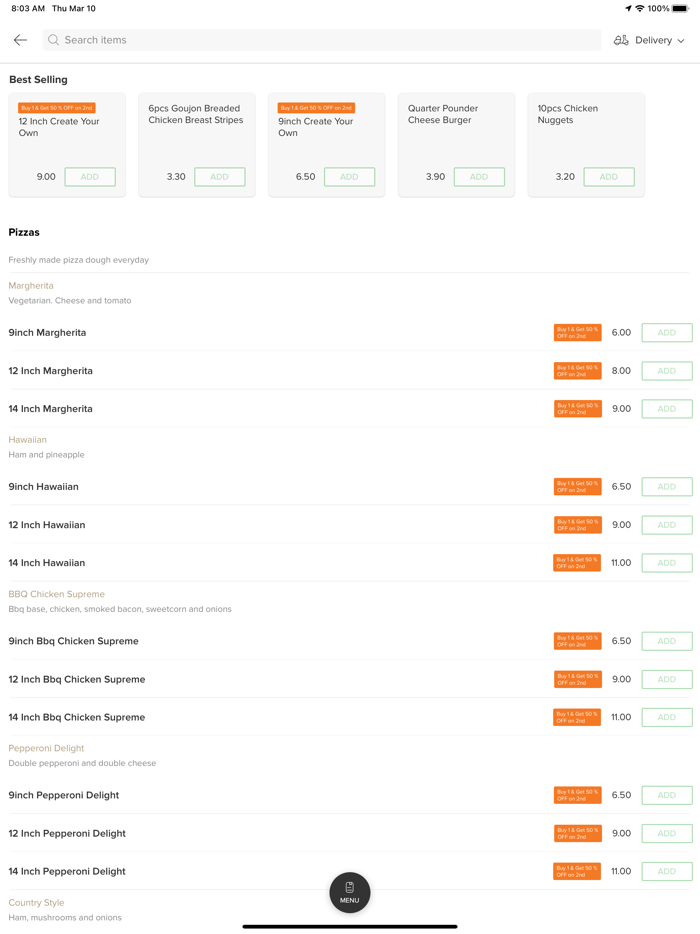Viewport: 700px width, 934px height.
Task: Add 12 Inch Create Your Own from Best Selling
Action: tap(90, 177)
